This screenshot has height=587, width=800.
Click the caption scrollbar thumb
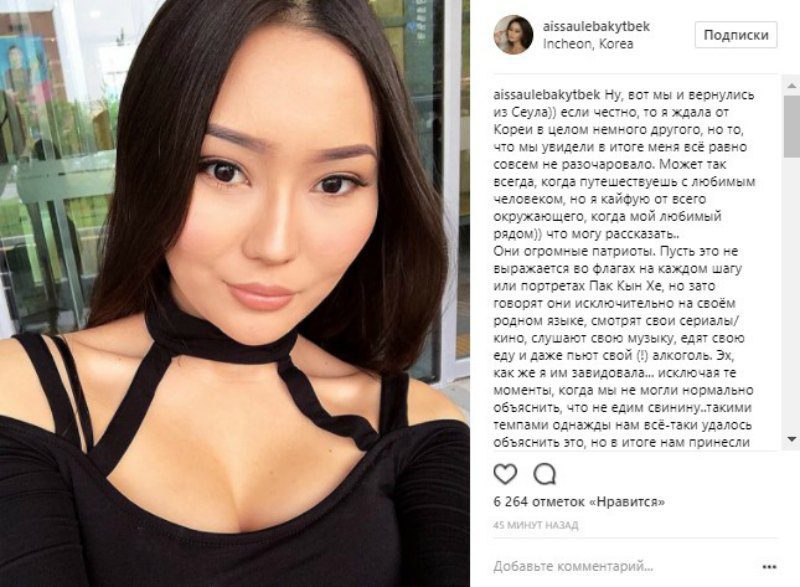click(x=792, y=125)
